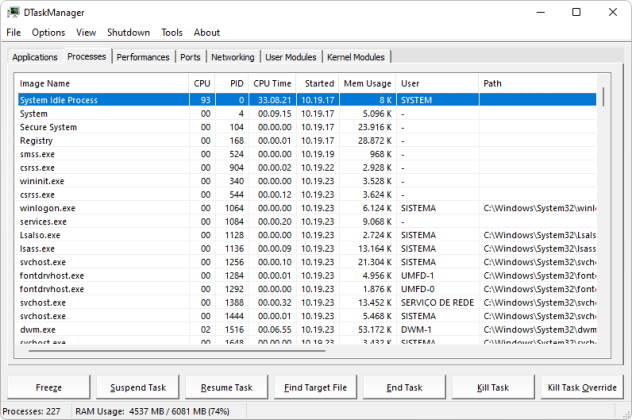This screenshot has height=420, width=632.
Task: Go to the Networking tab
Action: tap(233, 57)
